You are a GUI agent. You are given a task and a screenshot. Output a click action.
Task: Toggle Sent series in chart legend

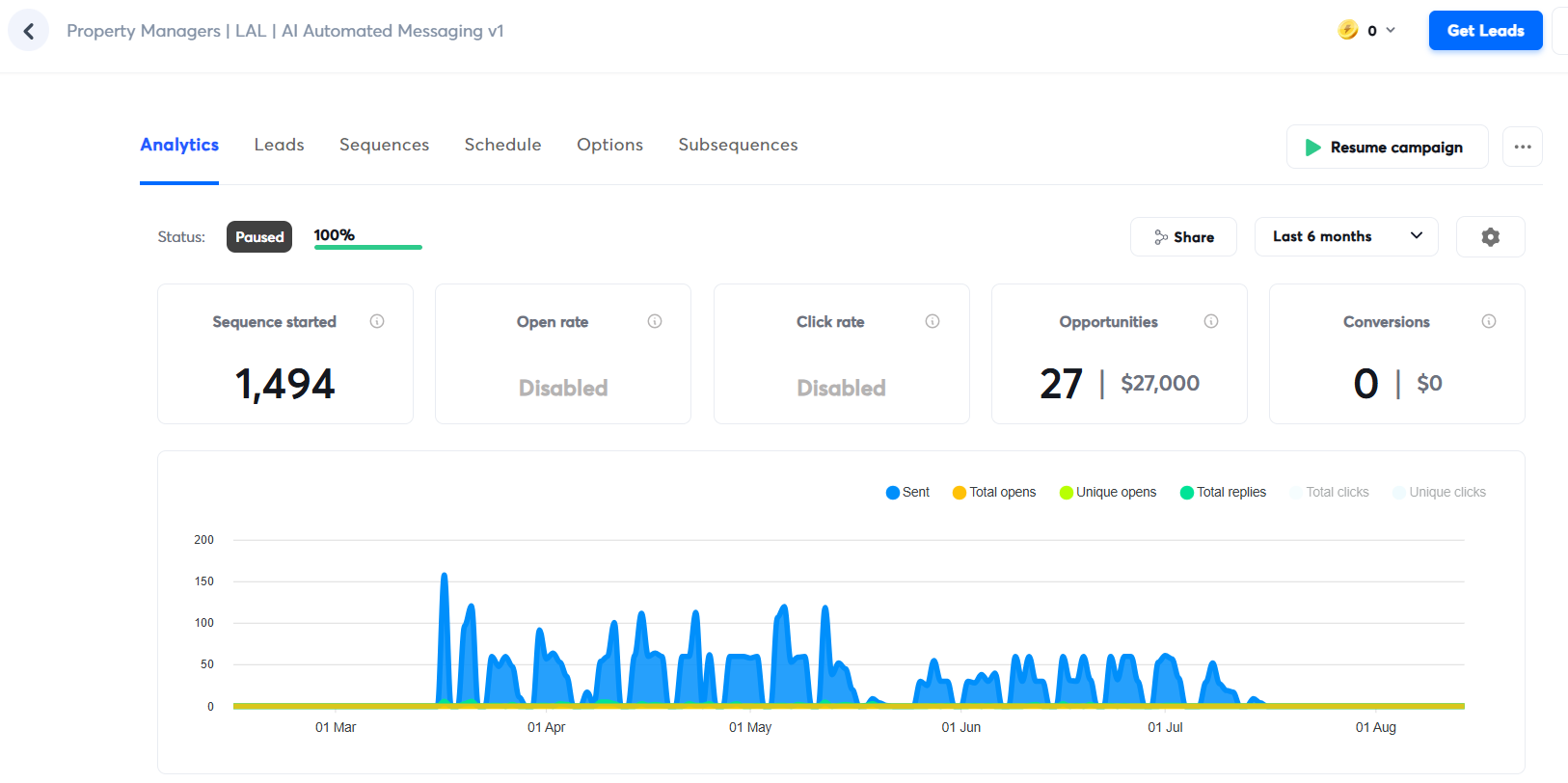(x=907, y=492)
